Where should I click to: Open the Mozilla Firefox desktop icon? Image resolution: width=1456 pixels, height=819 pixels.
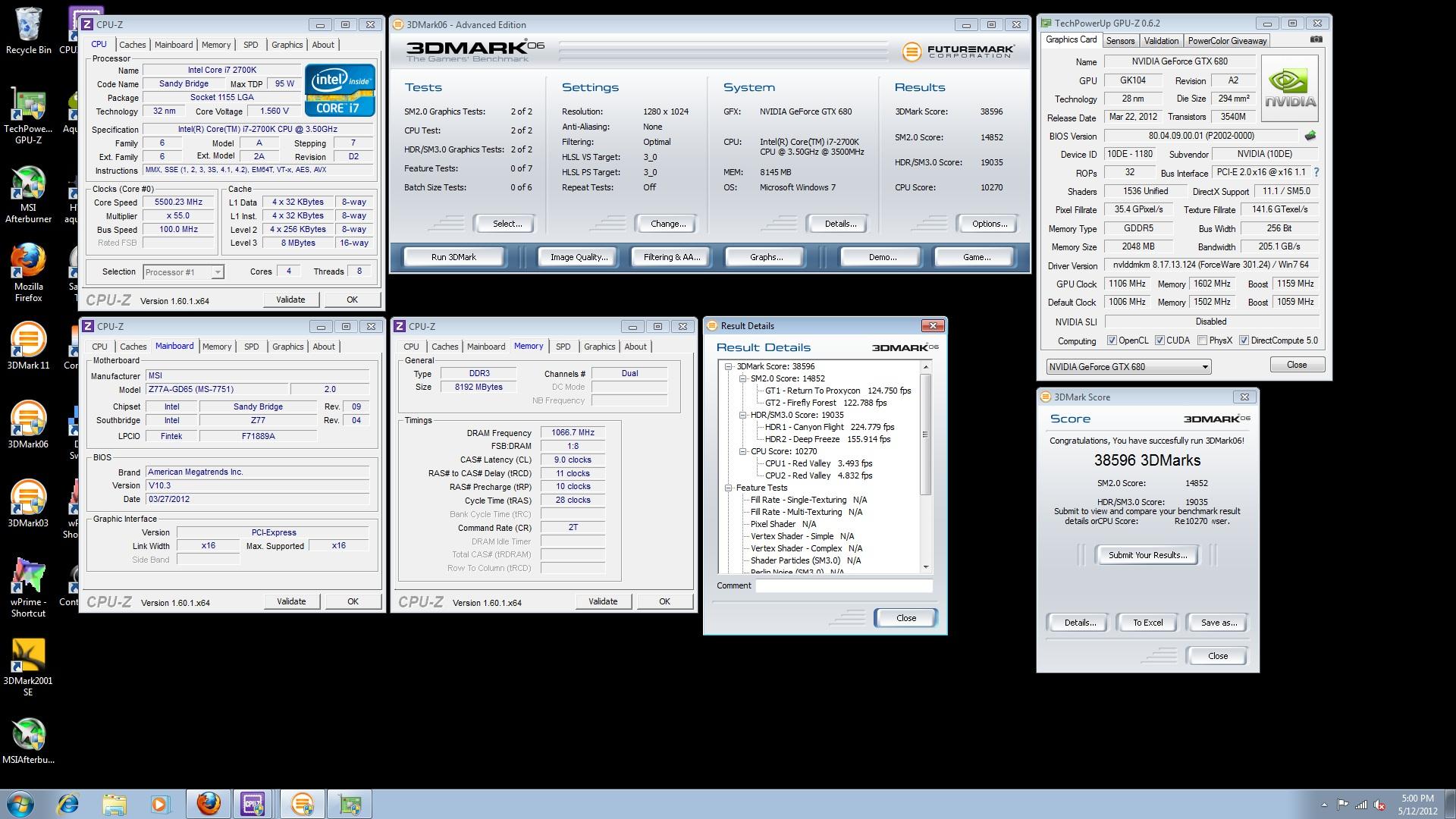pos(28,273)
